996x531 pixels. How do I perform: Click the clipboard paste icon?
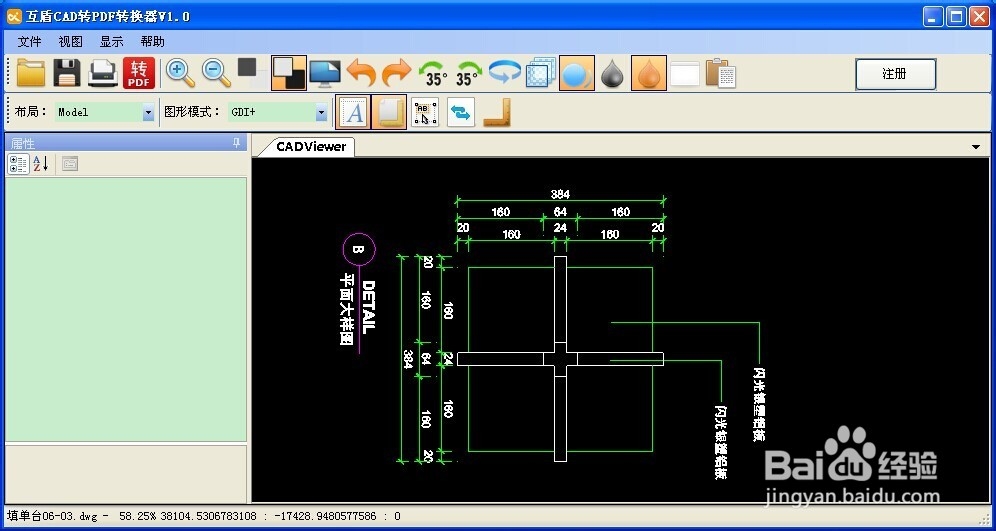click(720, 73)
